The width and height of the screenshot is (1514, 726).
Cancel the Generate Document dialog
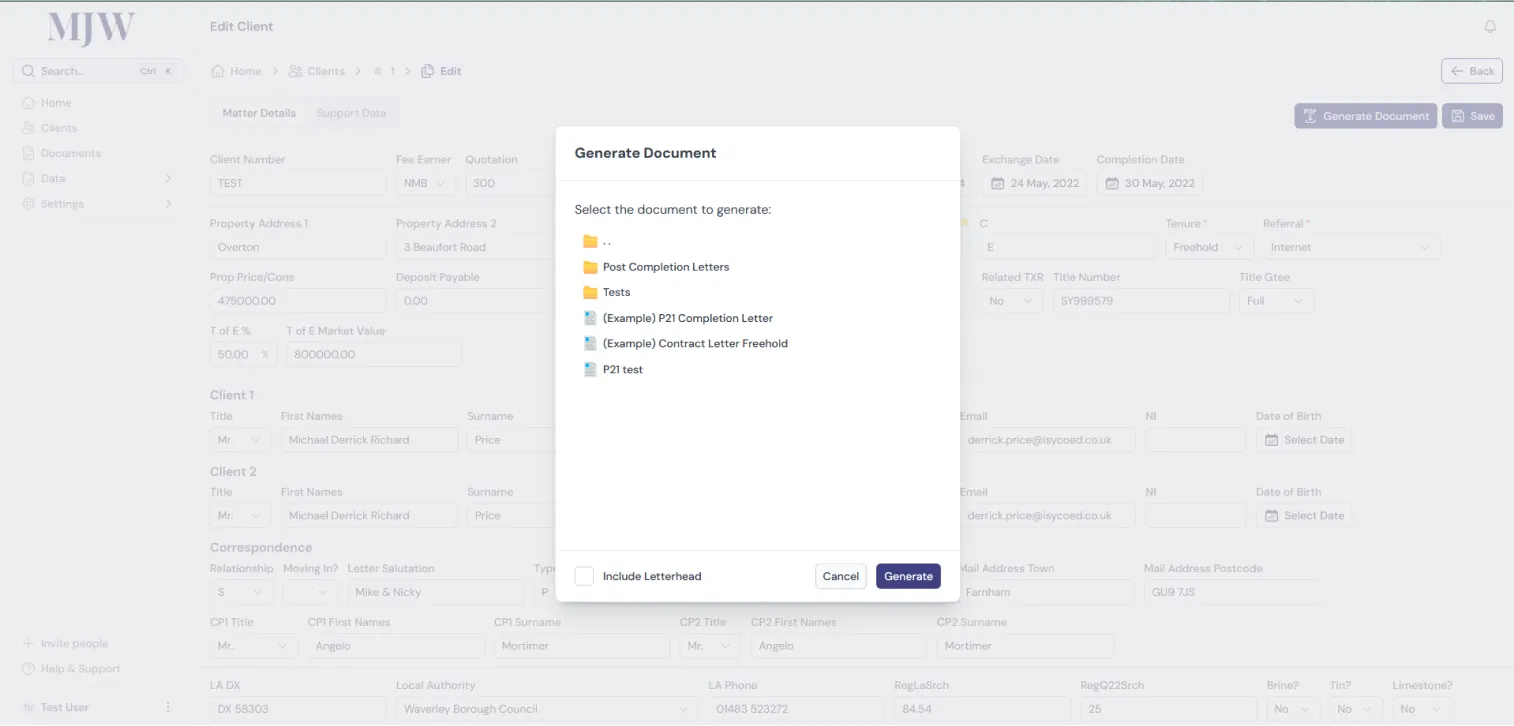pos(840,576)
